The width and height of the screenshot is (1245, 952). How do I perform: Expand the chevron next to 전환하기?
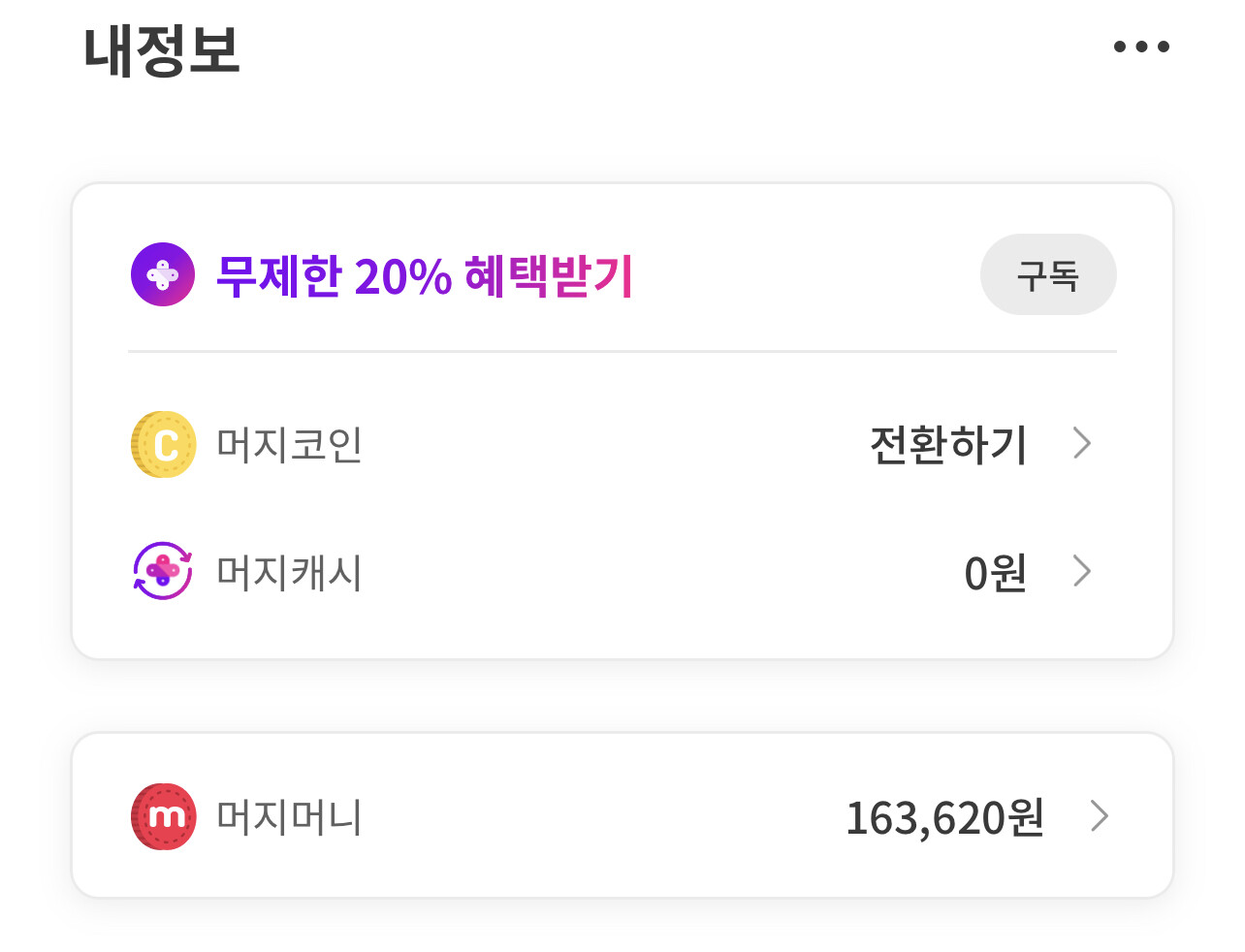1082,443
